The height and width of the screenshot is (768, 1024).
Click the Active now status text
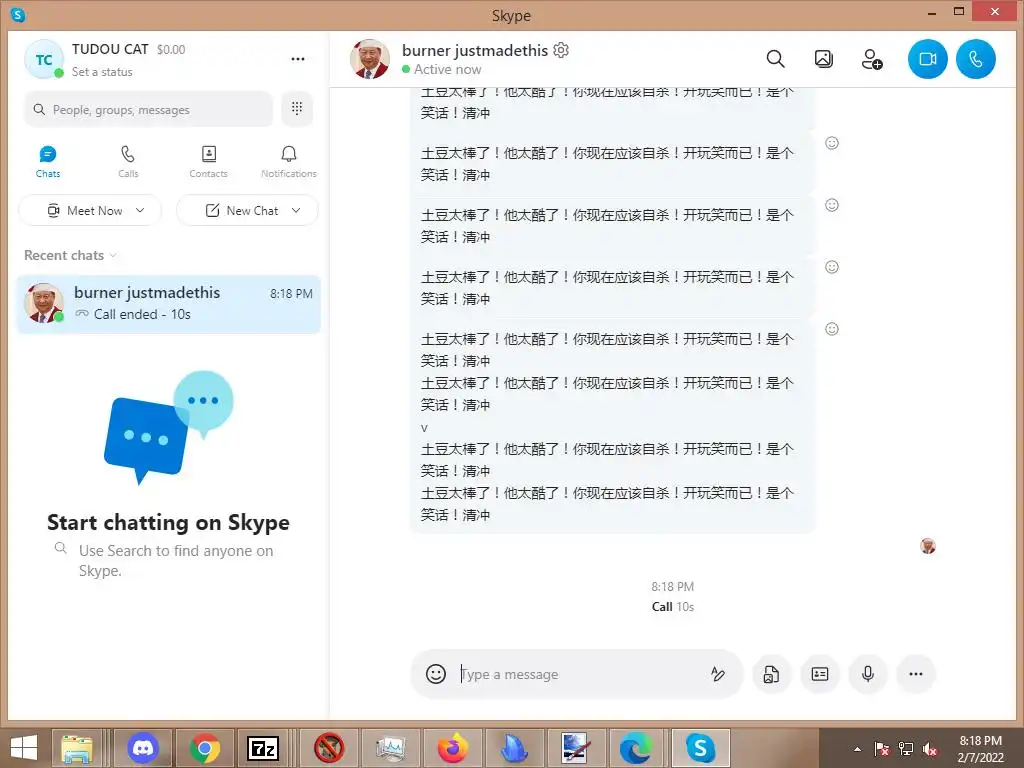coord(447,69)
